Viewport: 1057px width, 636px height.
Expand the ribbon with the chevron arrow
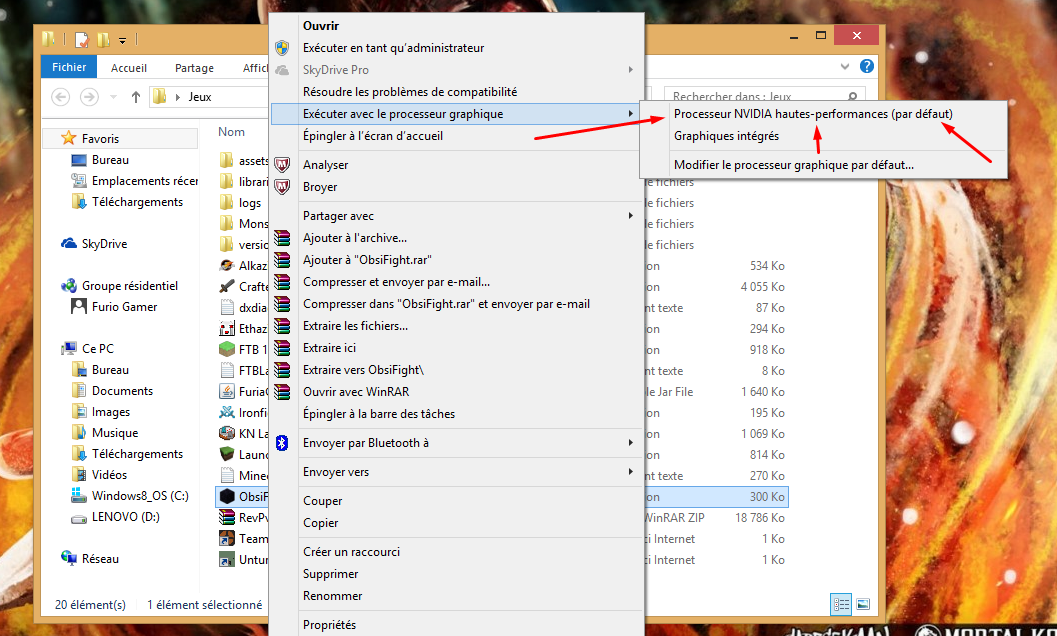click(845, 66)
